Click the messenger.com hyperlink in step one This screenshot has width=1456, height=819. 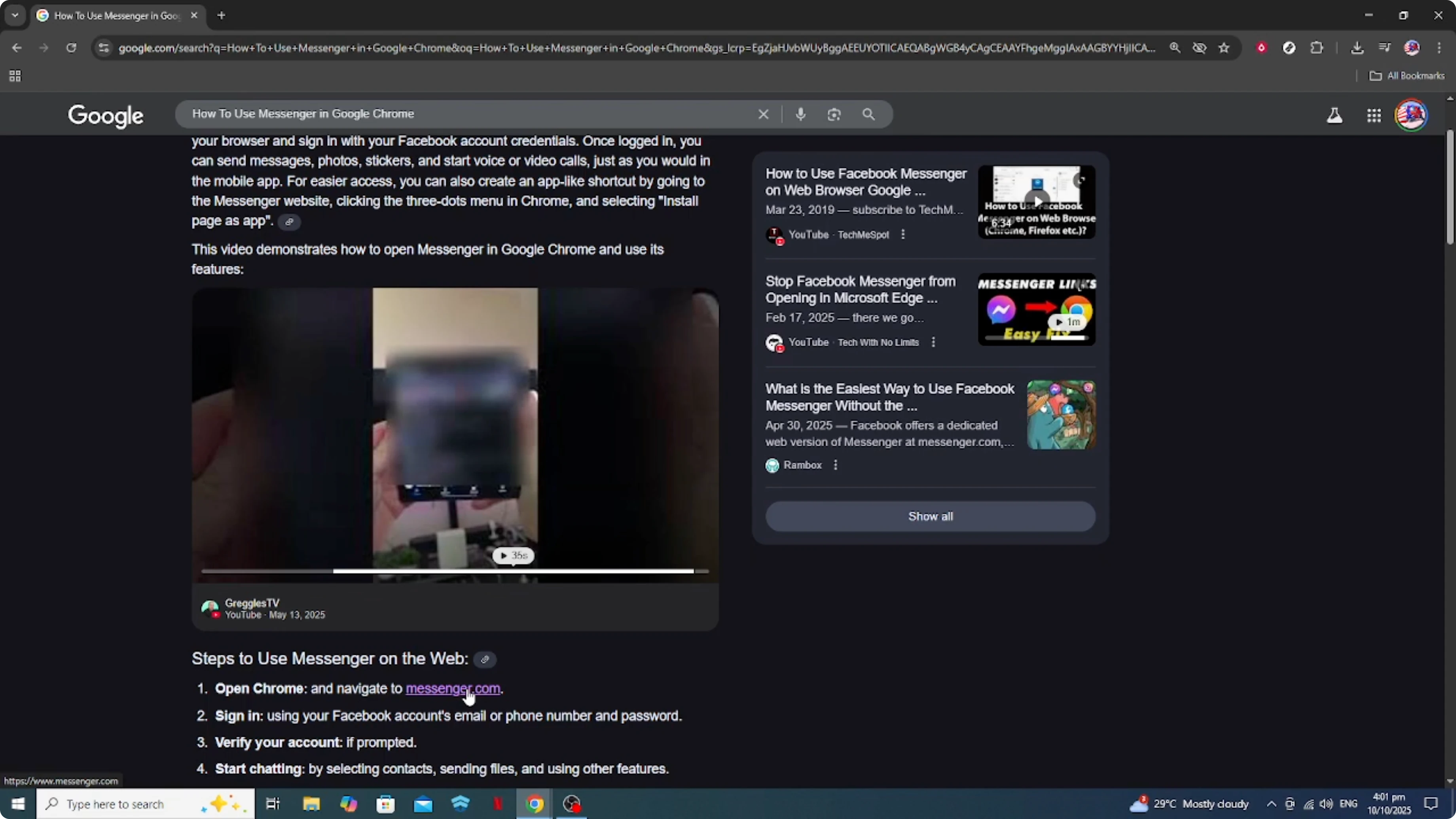453,688
